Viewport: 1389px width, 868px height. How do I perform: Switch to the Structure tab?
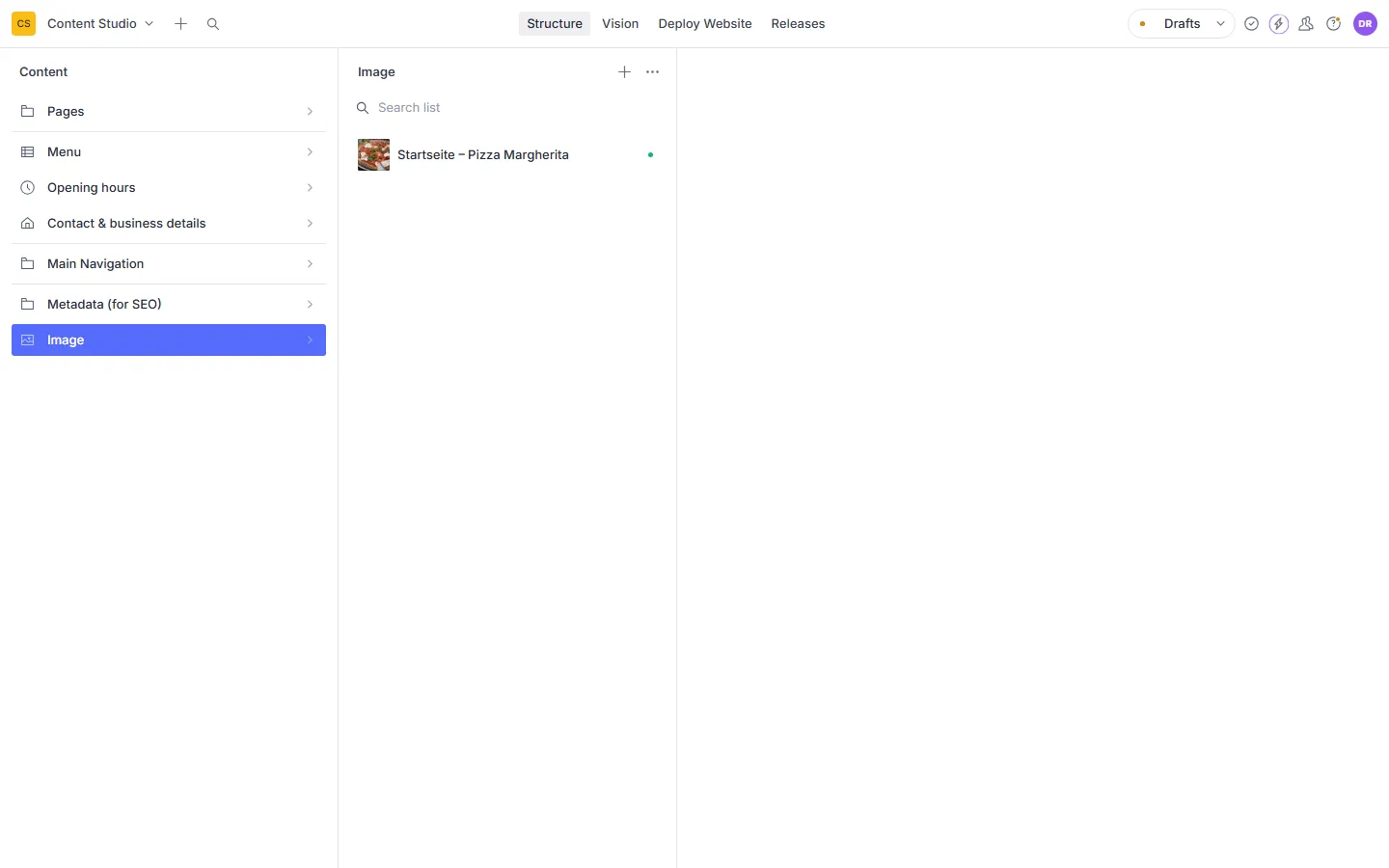(x=555, y=23)
